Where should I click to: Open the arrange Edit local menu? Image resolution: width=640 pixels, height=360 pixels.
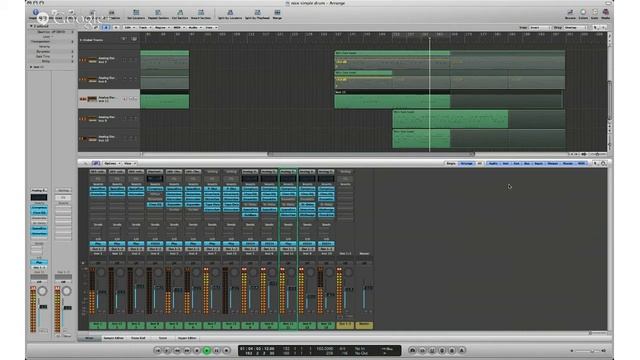(129, 27)
